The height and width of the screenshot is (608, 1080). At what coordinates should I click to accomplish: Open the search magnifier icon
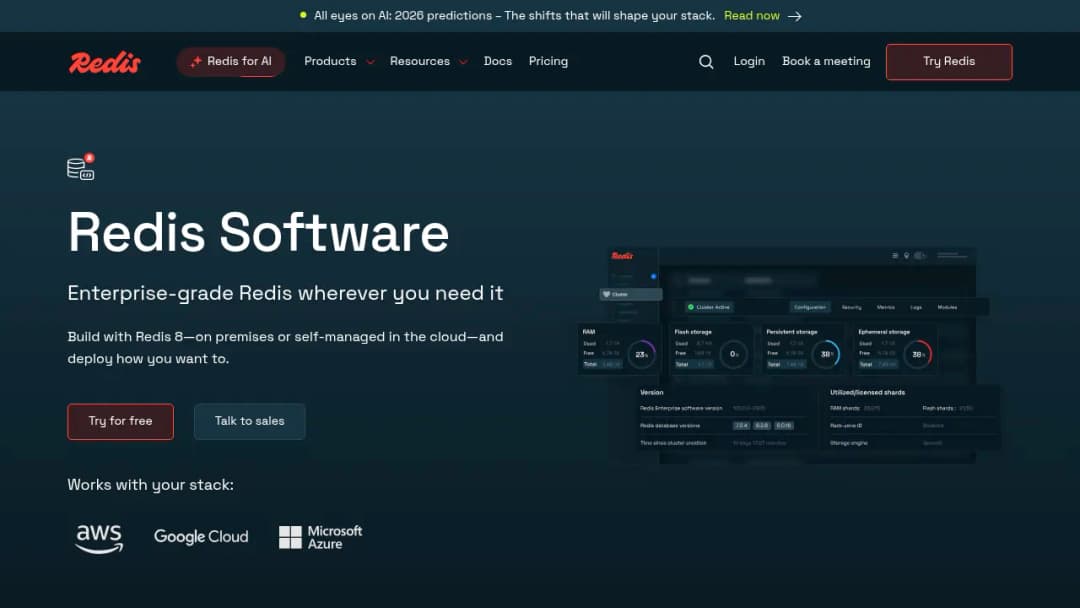point(706,62)
